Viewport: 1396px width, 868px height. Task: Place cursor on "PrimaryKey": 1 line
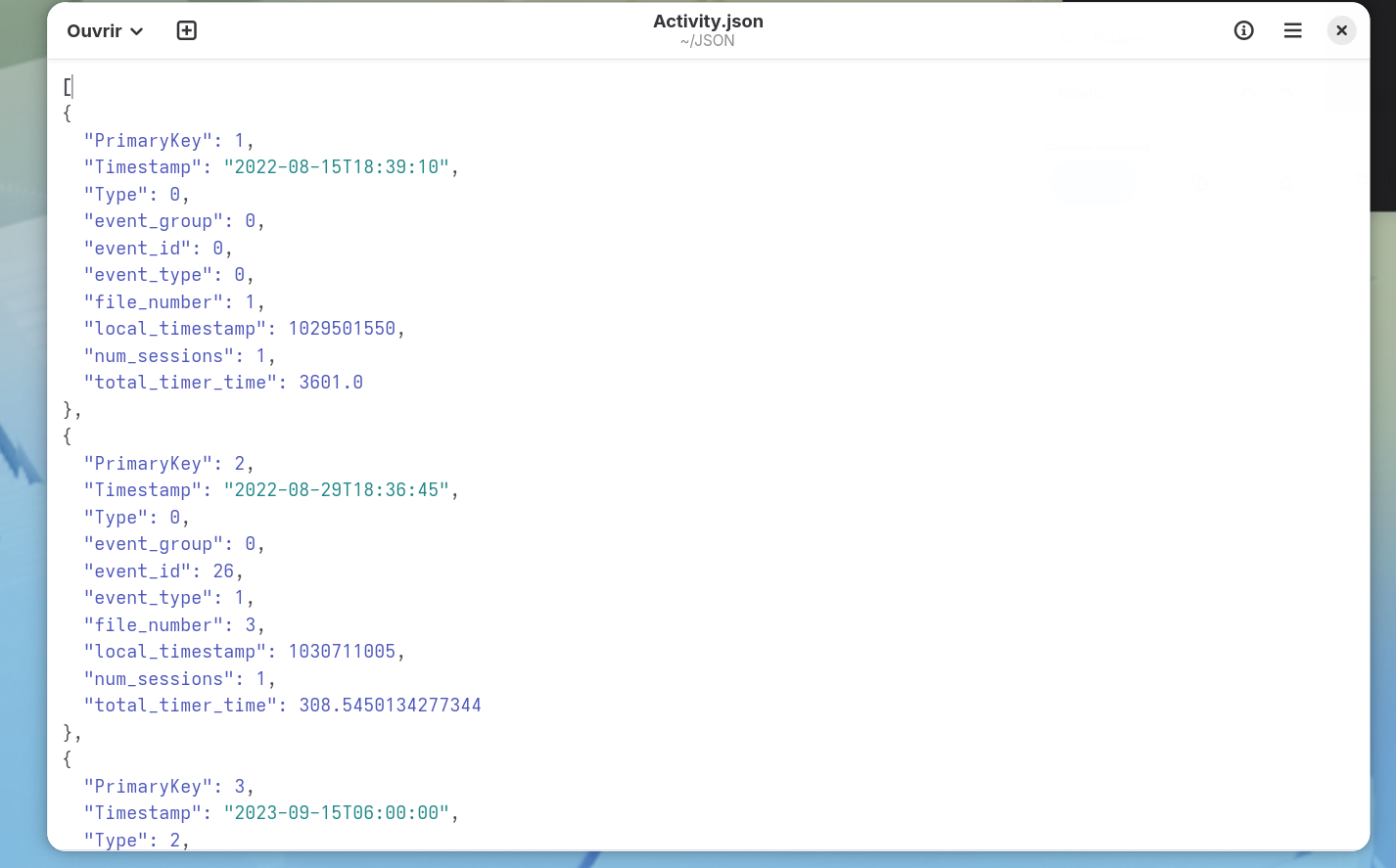tap(168, 141)
